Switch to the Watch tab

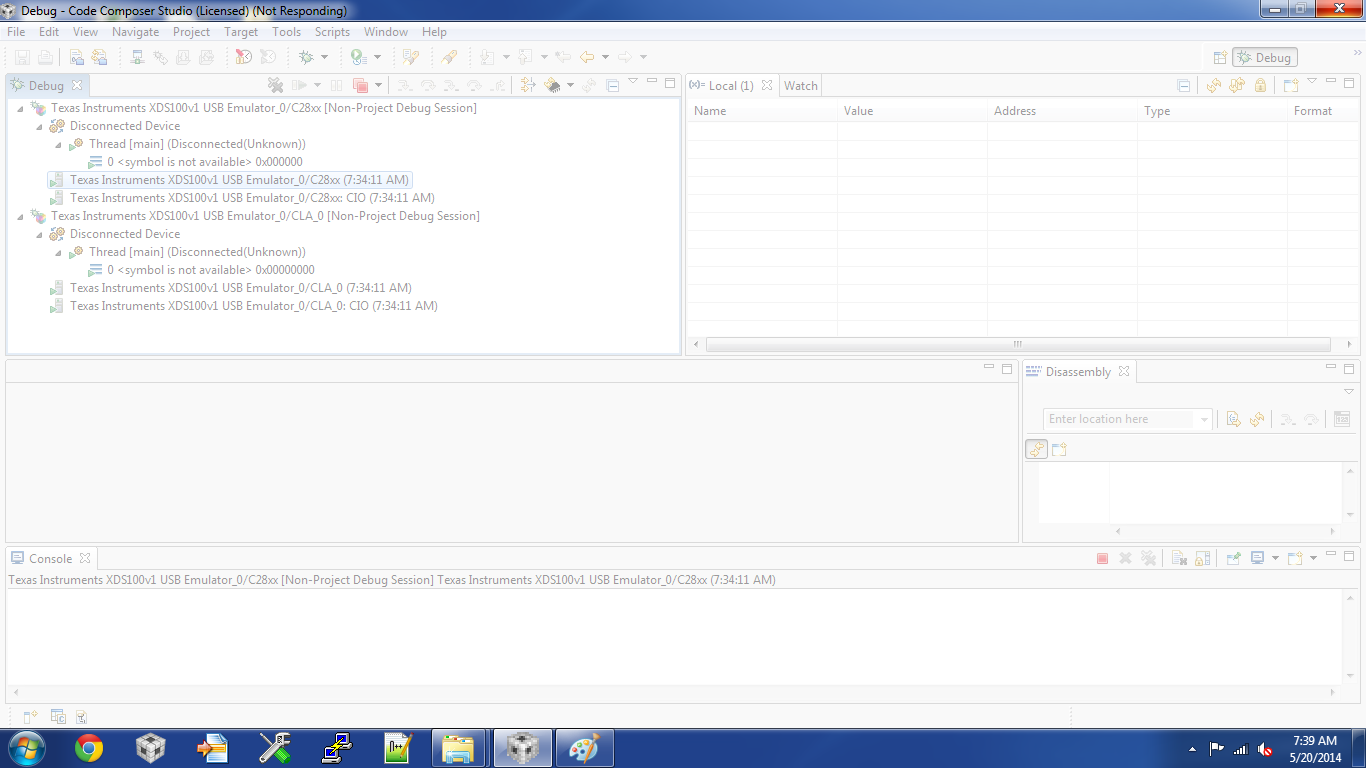click(x=800, y=85)
